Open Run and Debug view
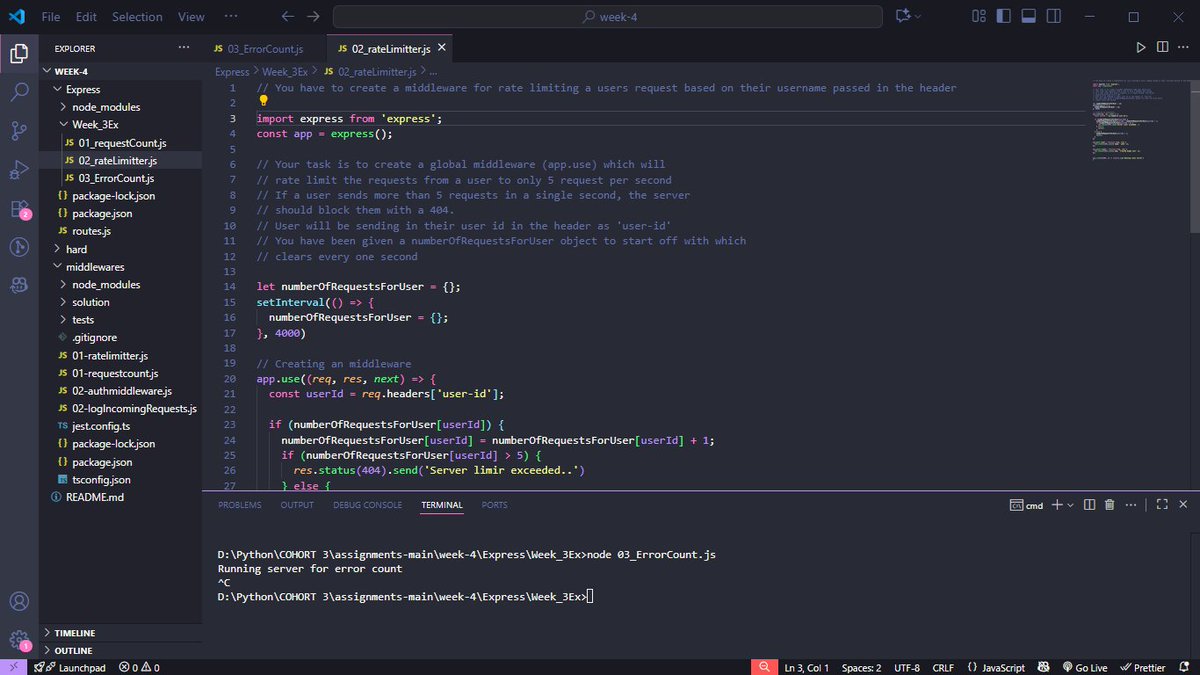This screenshot has width=1200, height=675. tap(19, 169)
